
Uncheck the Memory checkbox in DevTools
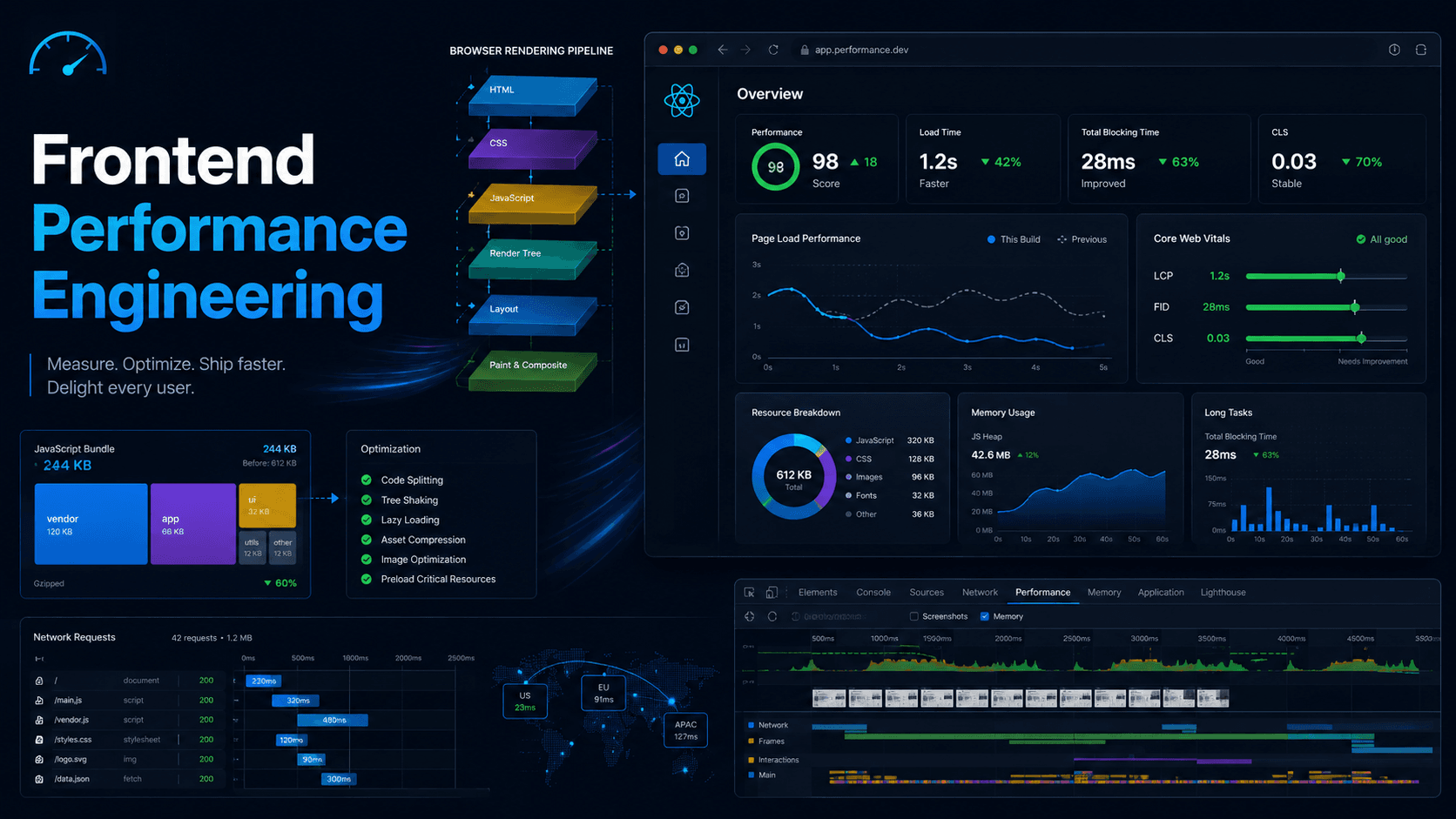click(985, 616)
